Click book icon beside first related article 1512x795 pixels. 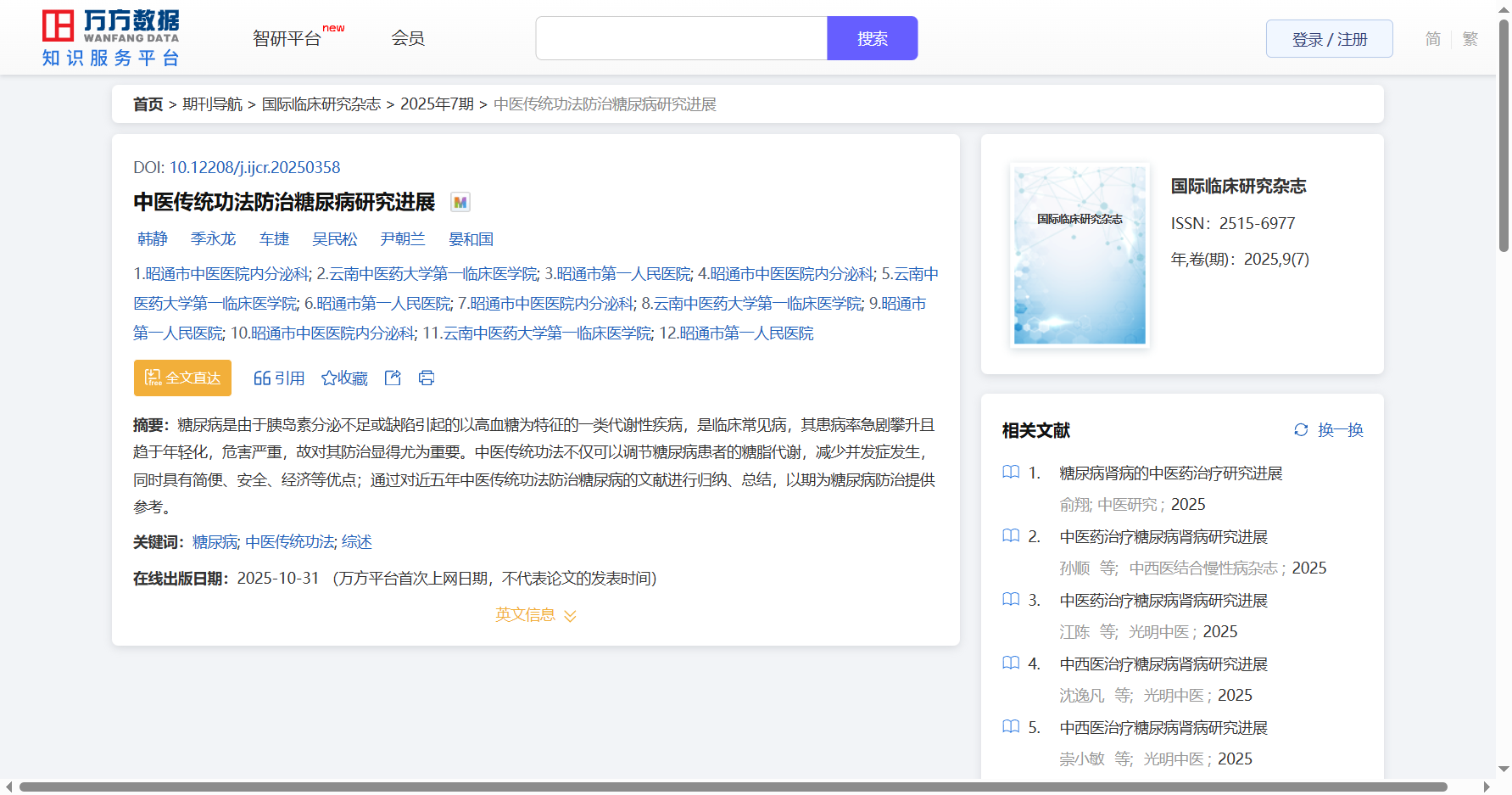click(x=1011, y=473)
